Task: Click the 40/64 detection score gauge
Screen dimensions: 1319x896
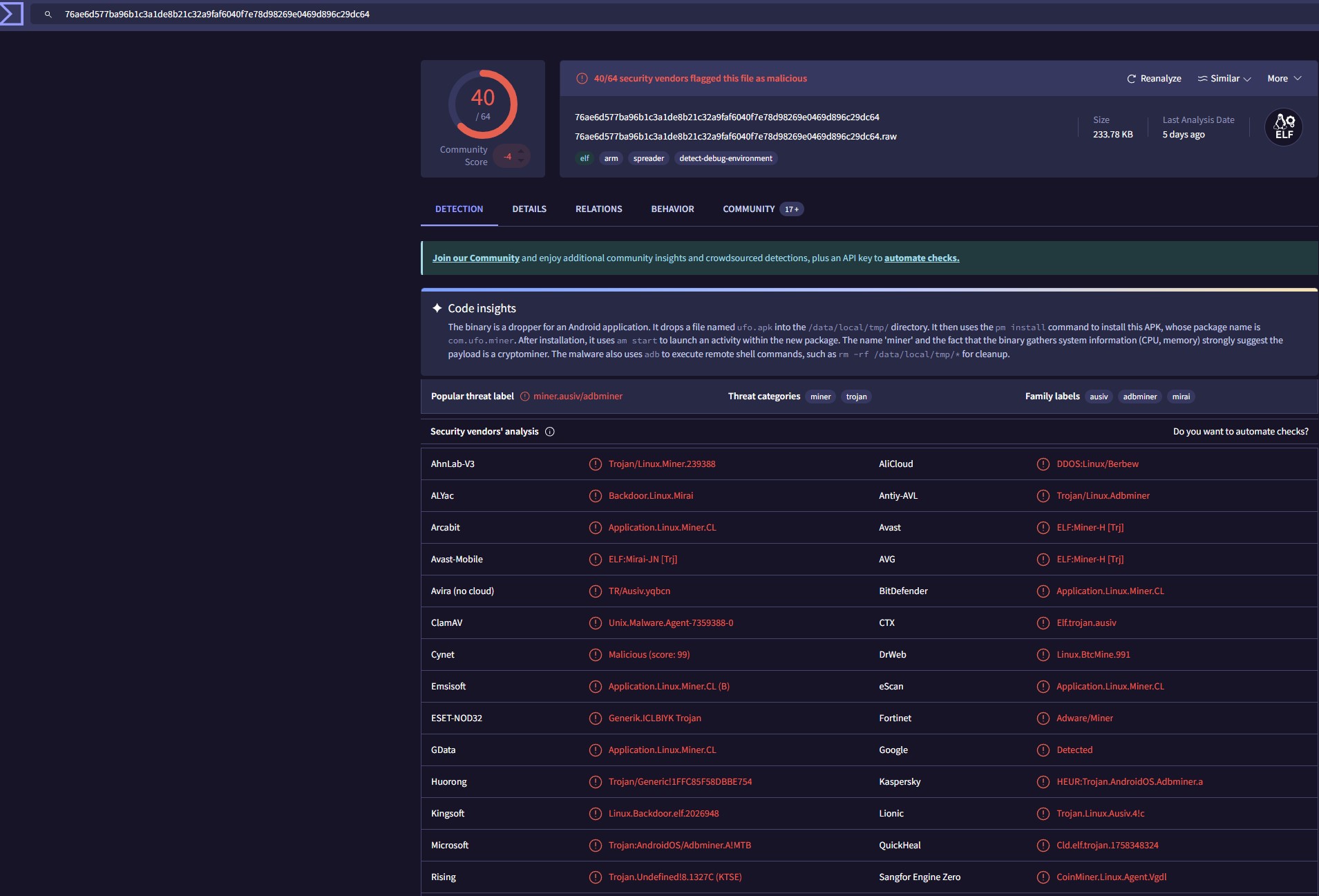Action: pos(483,104)
